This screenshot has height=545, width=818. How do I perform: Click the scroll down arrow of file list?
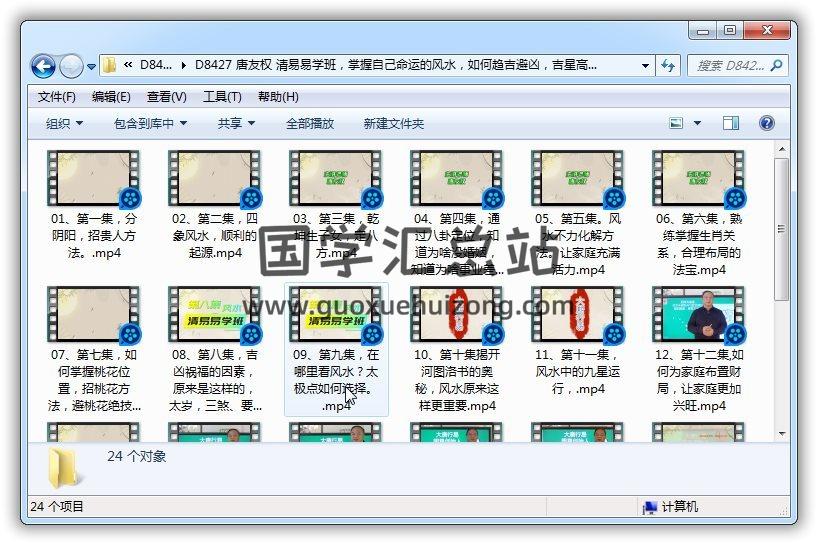781,434
